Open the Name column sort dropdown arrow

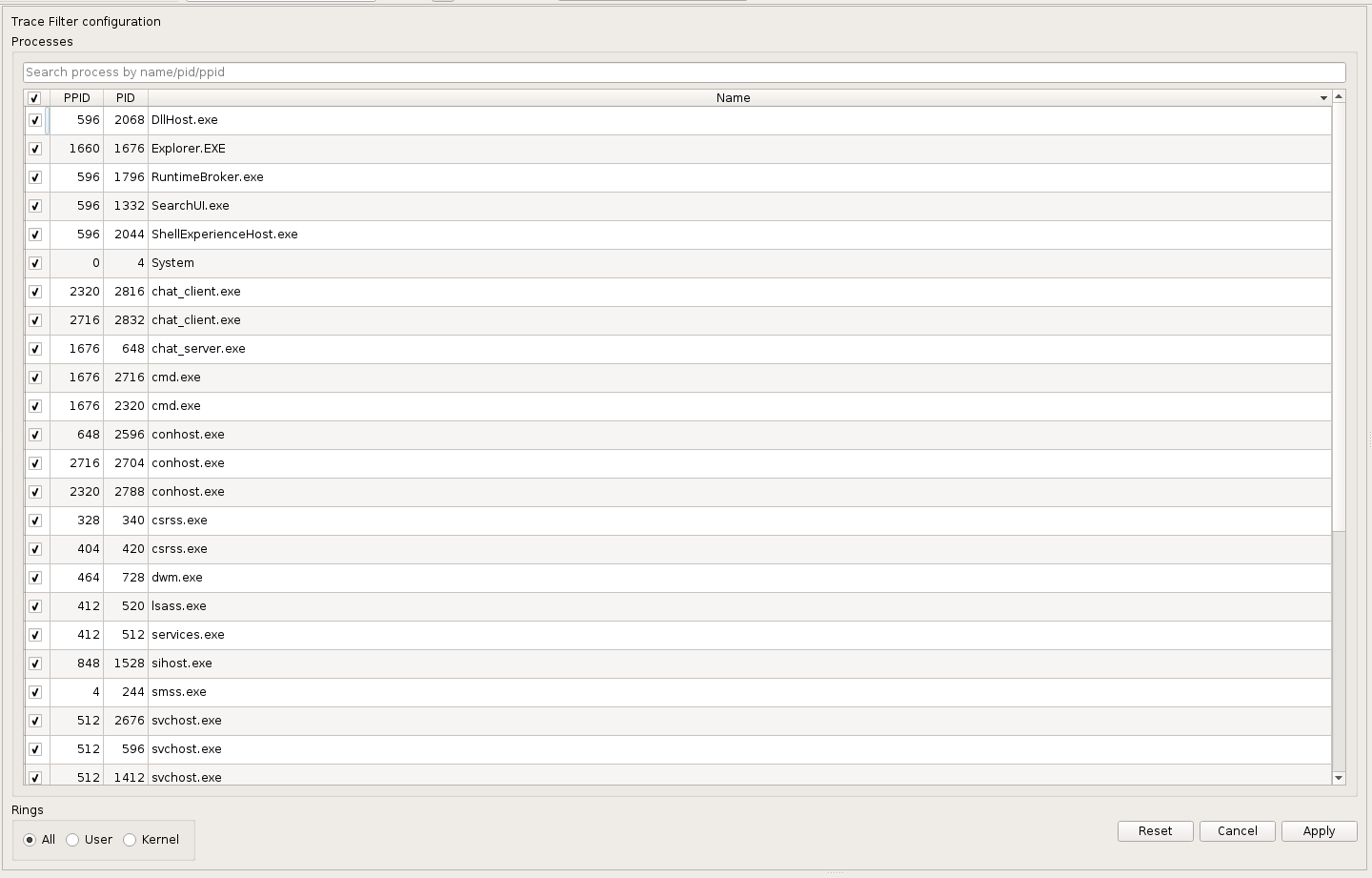1323,97
